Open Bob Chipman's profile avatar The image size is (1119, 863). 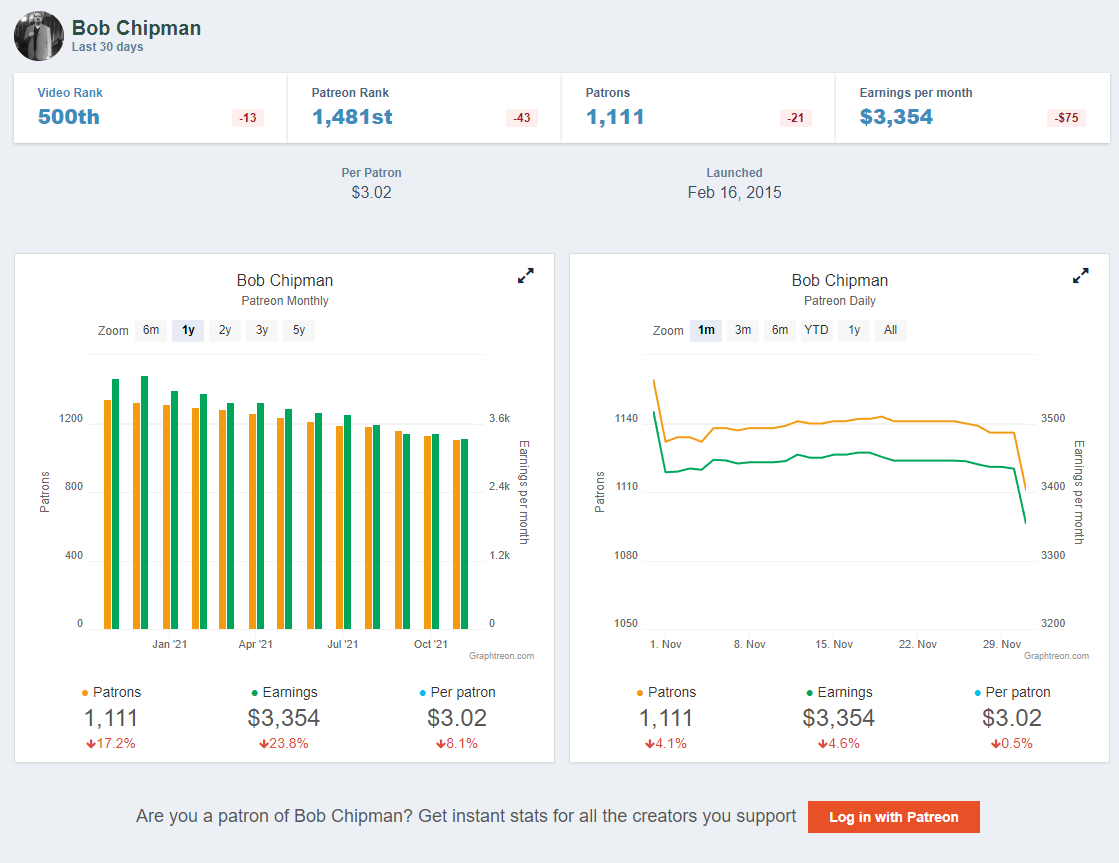(39, 36)
